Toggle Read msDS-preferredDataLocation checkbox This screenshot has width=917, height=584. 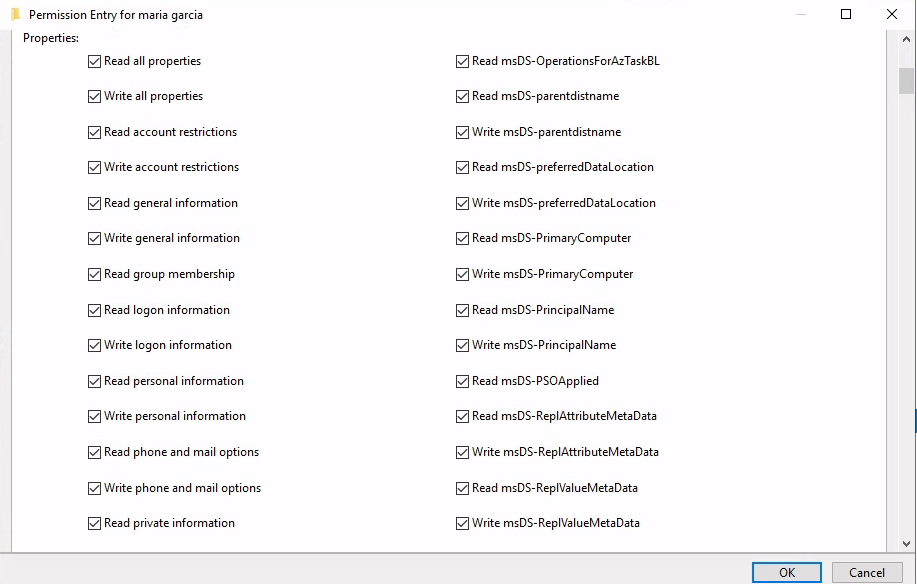[x=462, y=168]
